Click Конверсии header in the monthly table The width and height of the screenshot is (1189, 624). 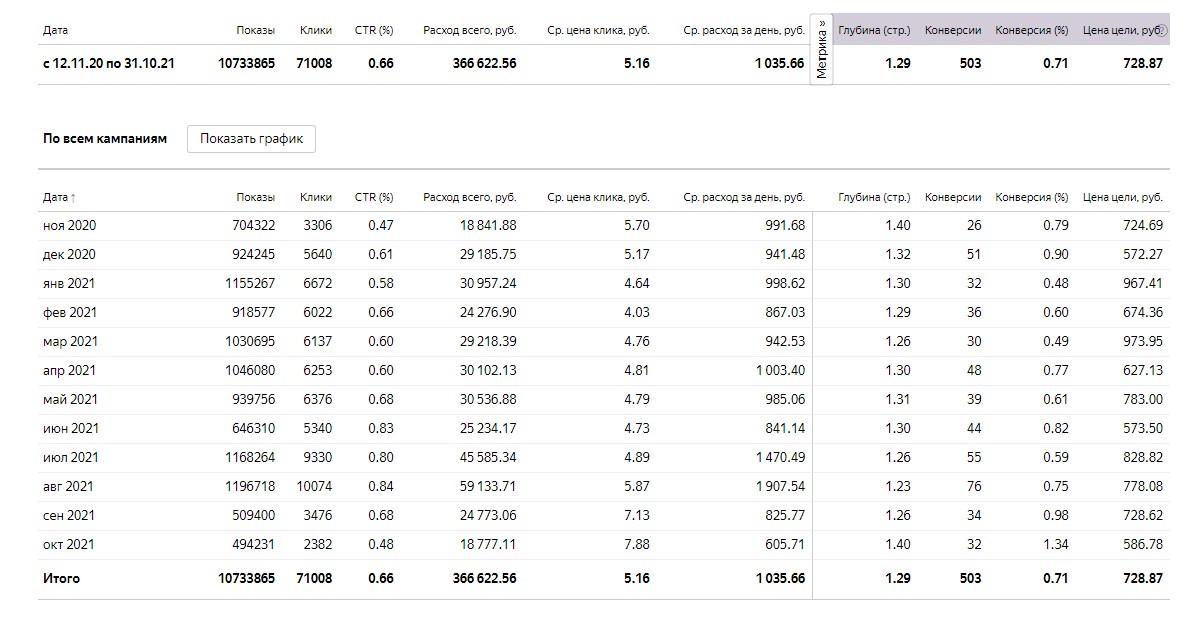(x=953, y=198)
